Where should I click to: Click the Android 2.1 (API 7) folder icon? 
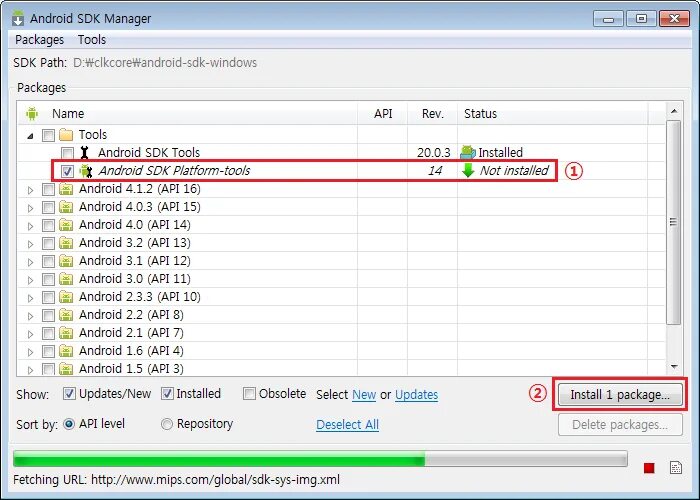[66, 333]
